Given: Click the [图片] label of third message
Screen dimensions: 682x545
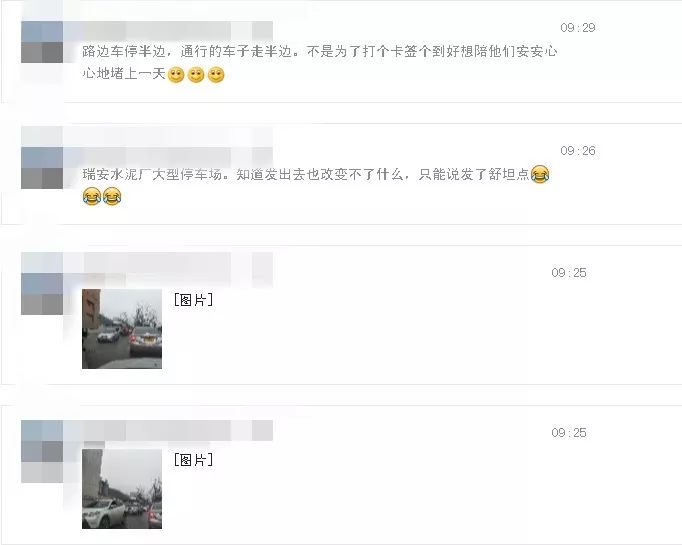Looking at the screenshot, I should [x=193, y=300].
